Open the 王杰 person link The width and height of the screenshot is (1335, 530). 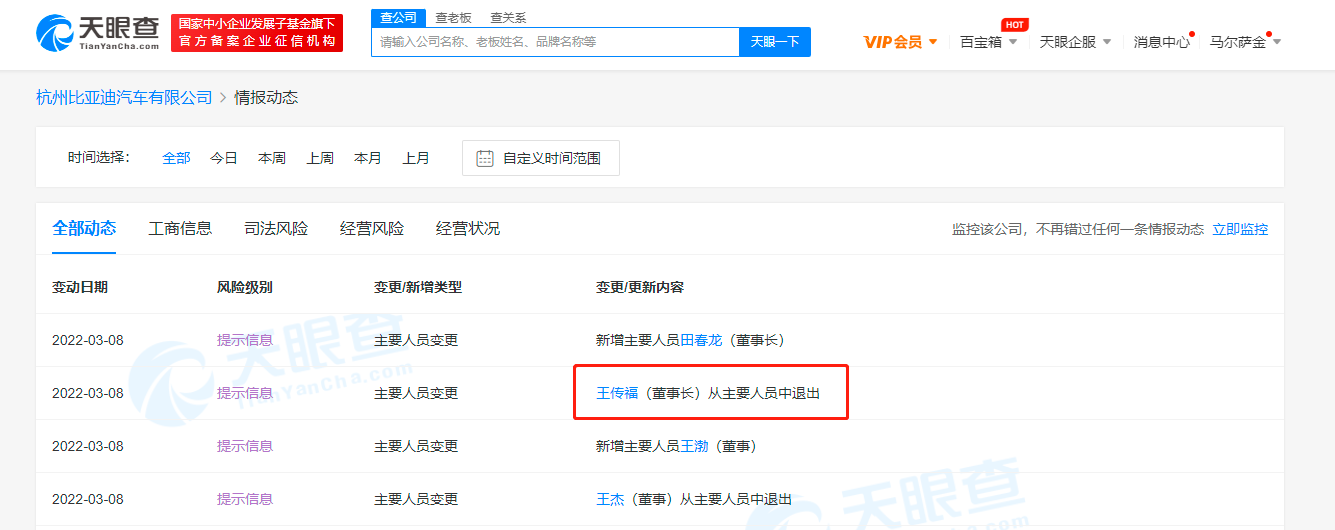point(610,499)
